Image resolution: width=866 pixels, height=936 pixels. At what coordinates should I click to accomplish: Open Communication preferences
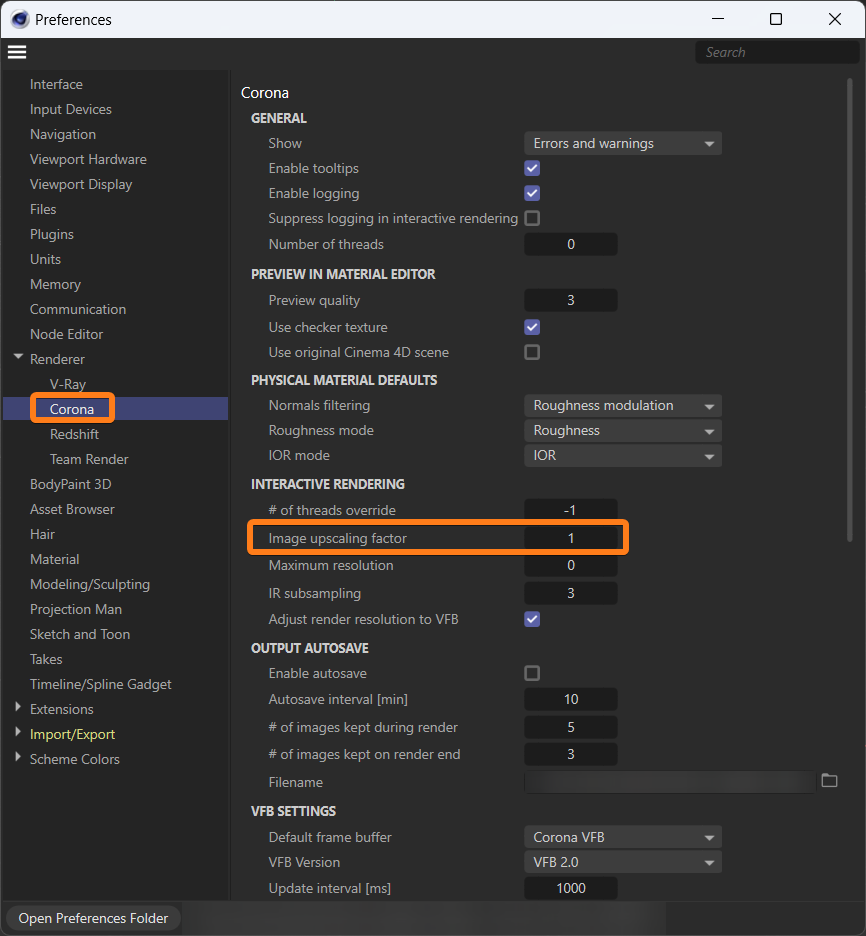[78, 310]
